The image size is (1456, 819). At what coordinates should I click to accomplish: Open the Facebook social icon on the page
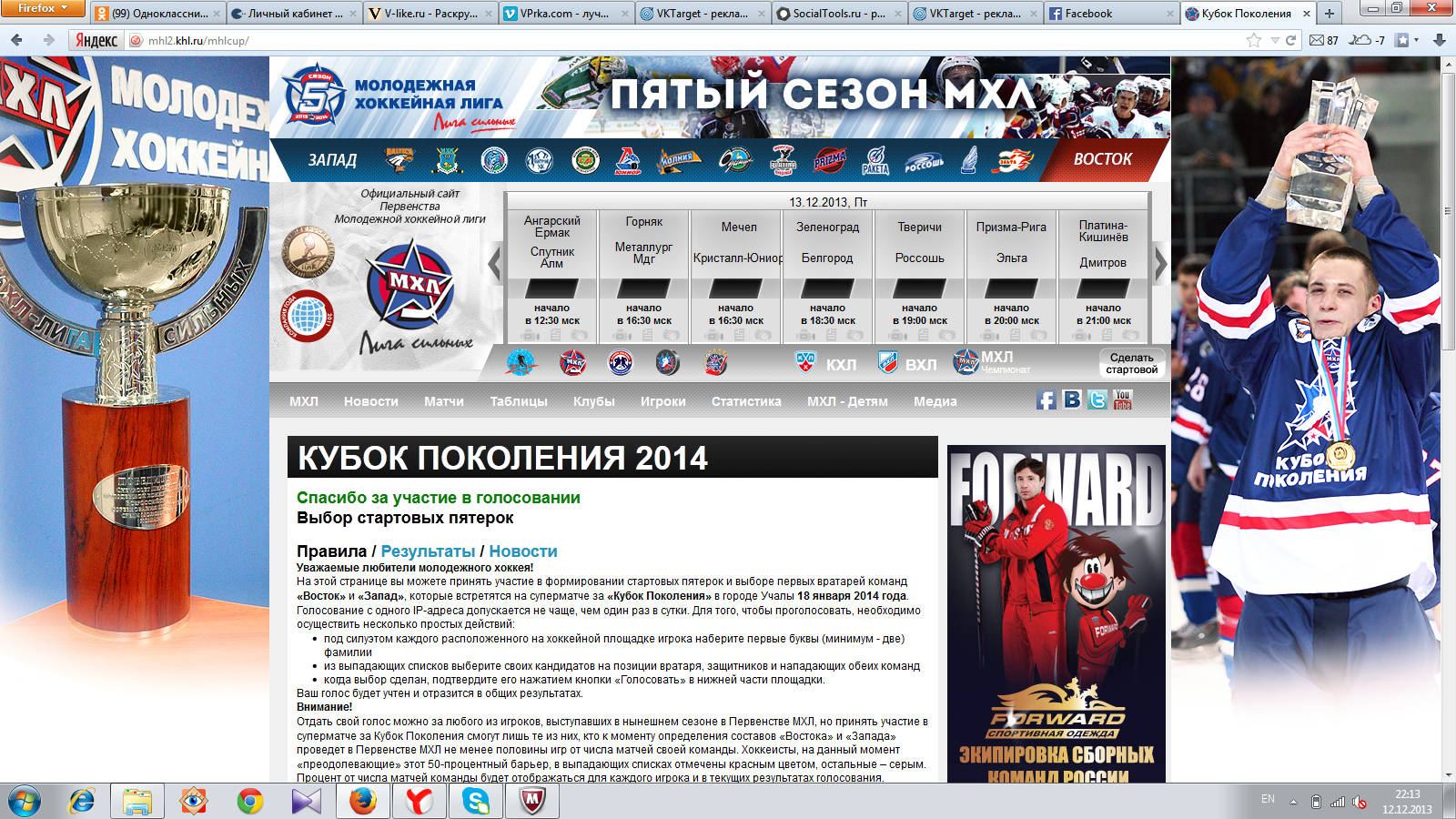(x=1046, y=400)
